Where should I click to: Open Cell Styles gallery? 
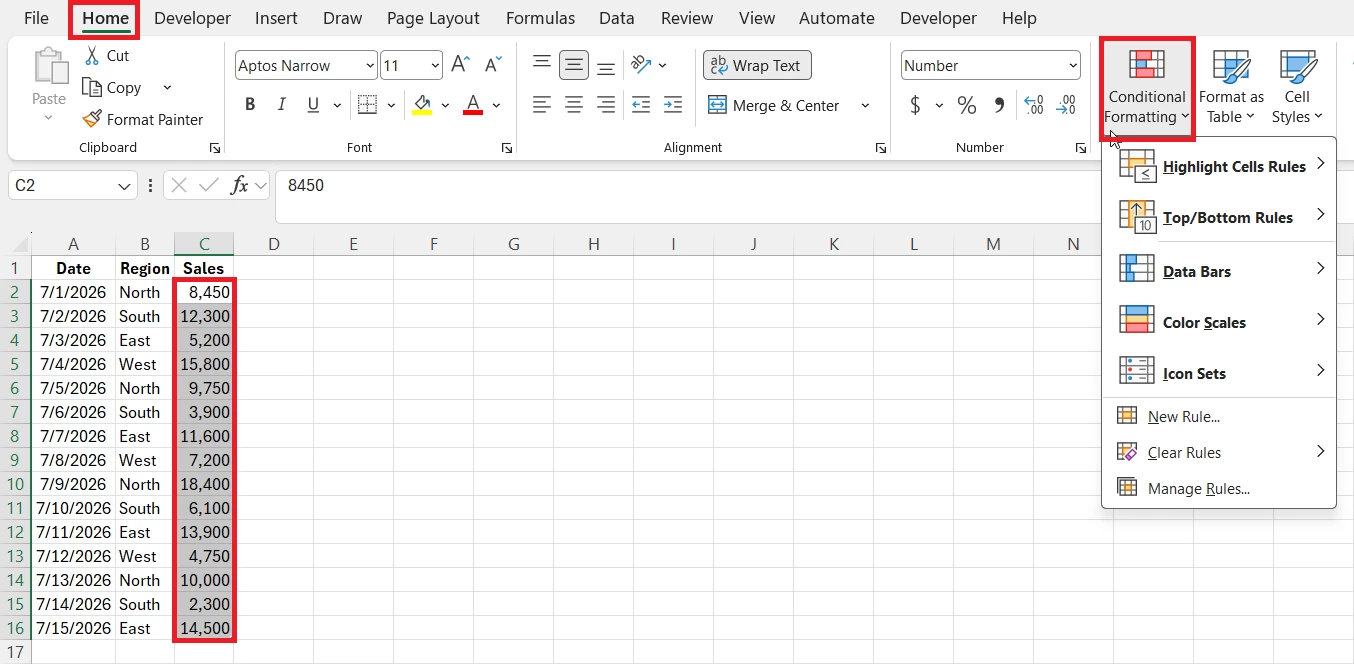click(x=1297, y=87)
